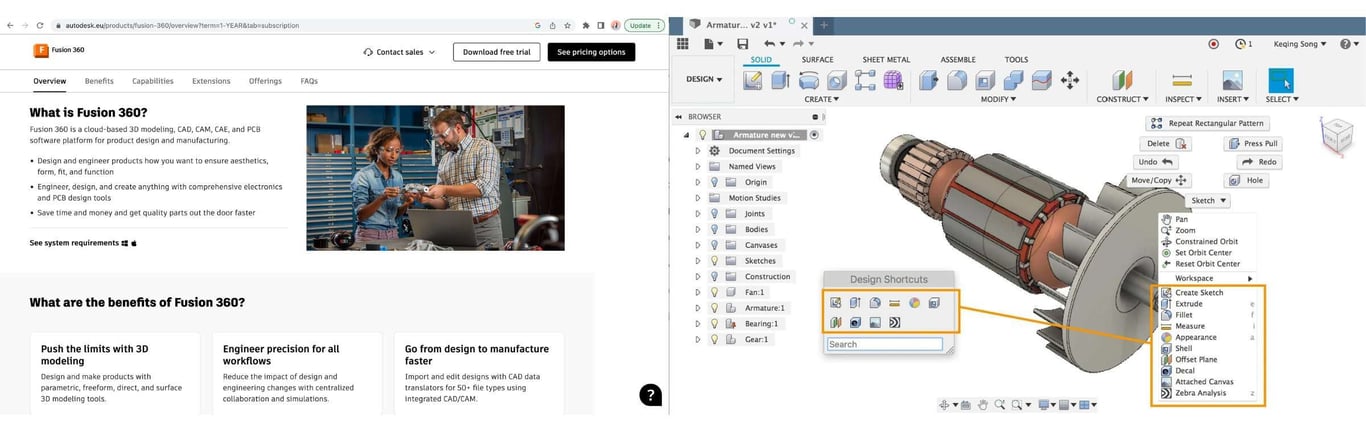This screenshot has height=432, width=1366.
Task: Switch to the SHEET METAL tab
Action: [886, 60]
